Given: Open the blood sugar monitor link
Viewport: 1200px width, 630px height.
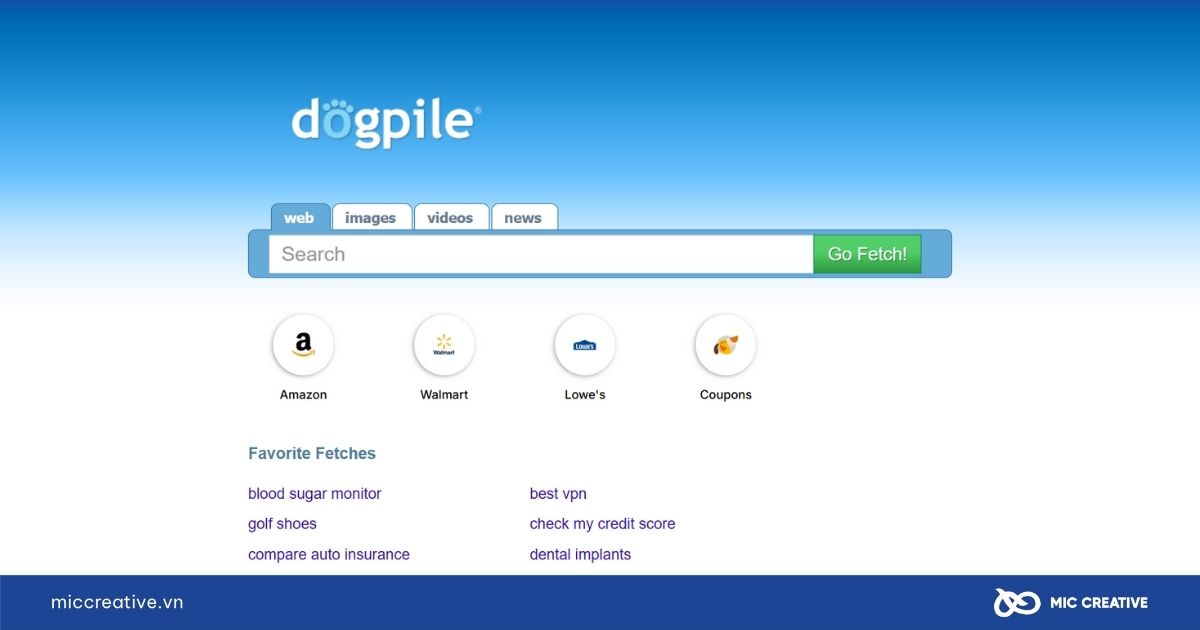Looking at the screenshot, I should [315, 494].
